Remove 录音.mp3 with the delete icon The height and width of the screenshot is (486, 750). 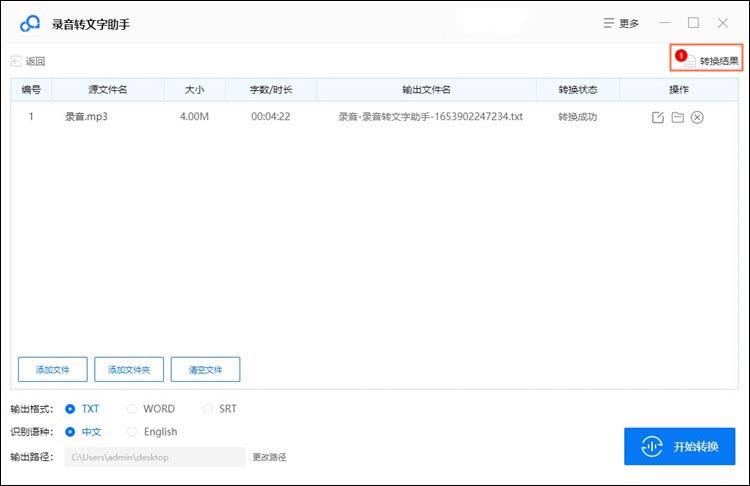pyautogui.click(x=697, y=117)
